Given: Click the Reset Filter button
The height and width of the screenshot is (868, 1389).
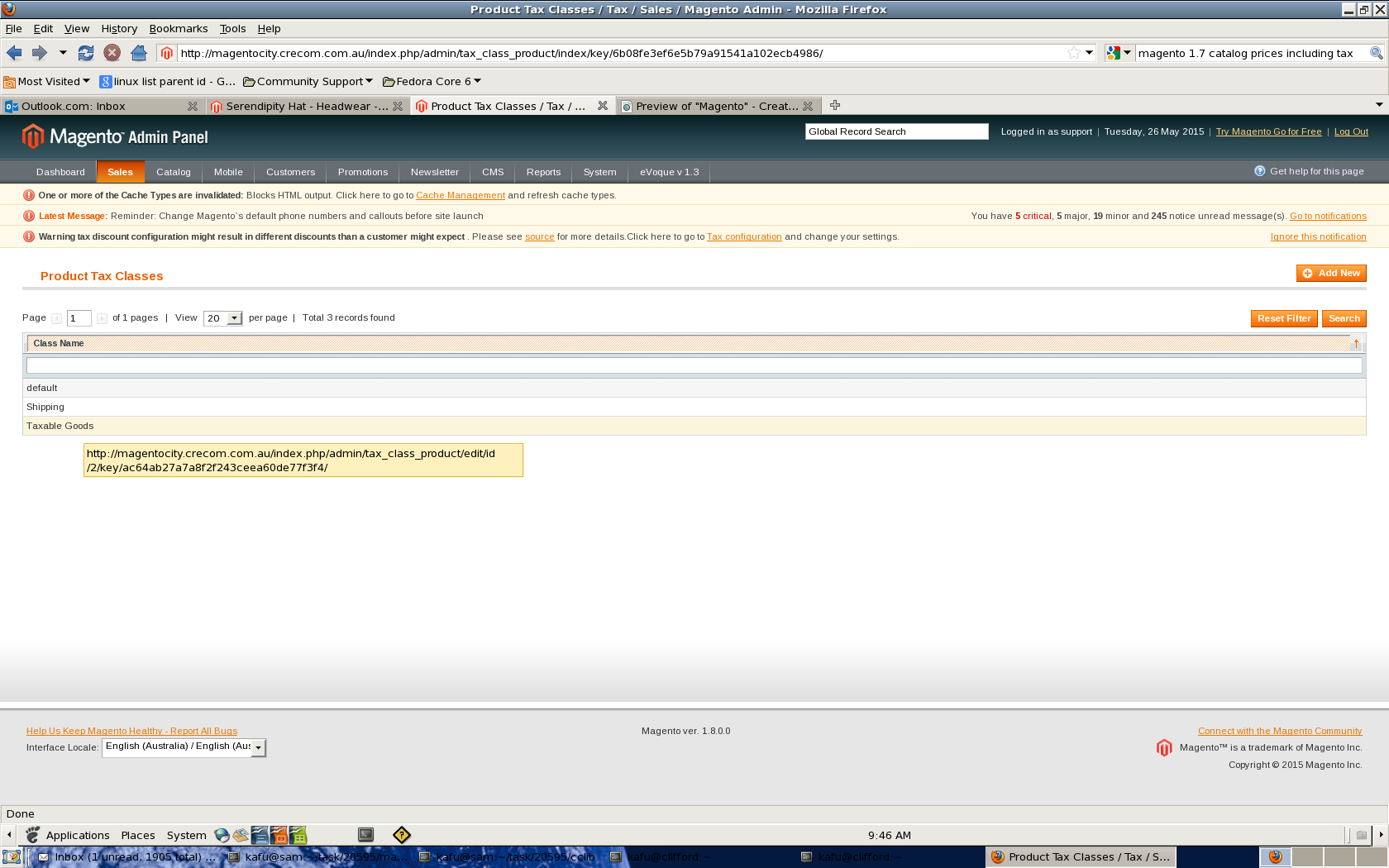Looking at the screenshot, I should (x=1283, y=319).
